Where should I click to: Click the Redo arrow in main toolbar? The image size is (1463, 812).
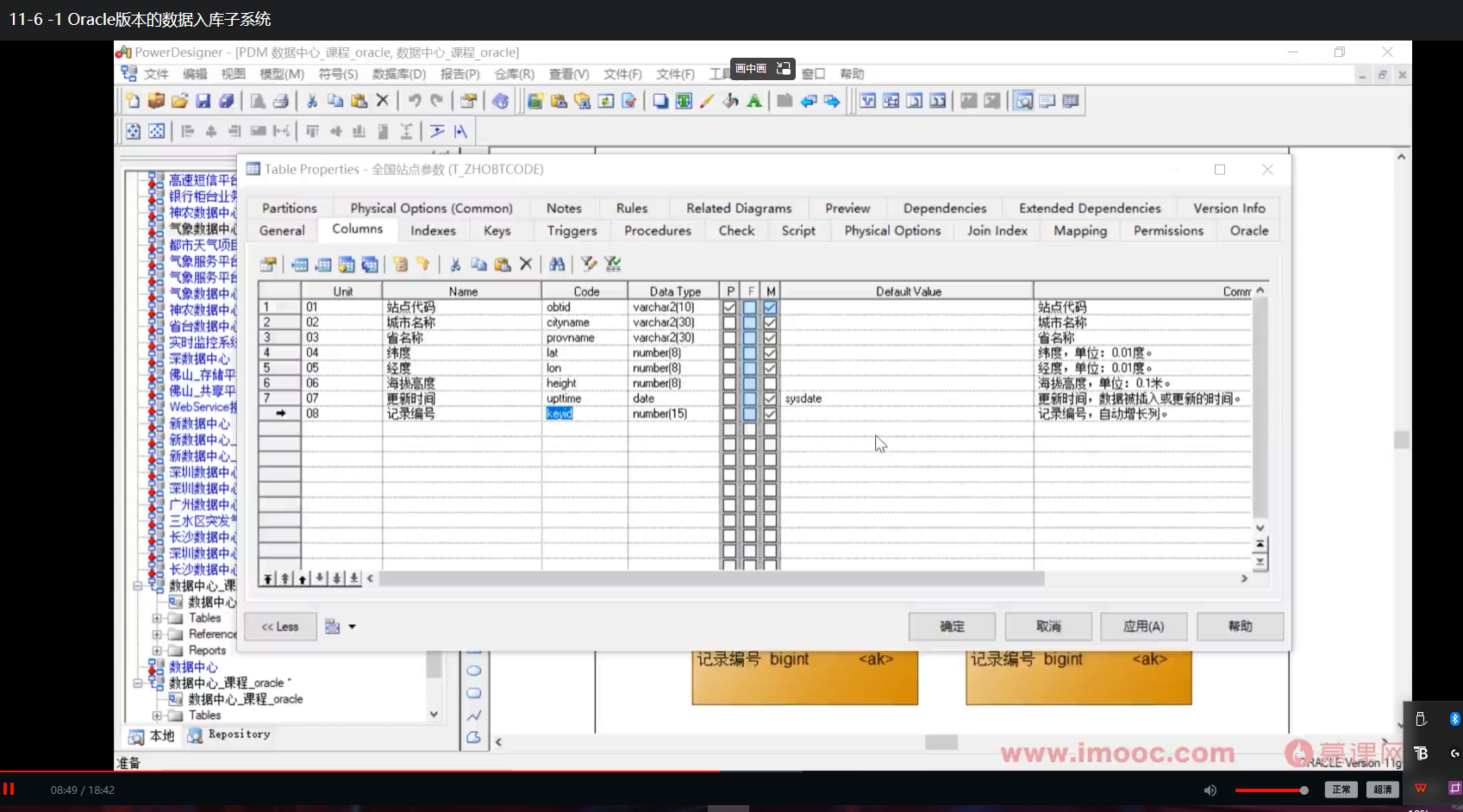pos(437,101)
